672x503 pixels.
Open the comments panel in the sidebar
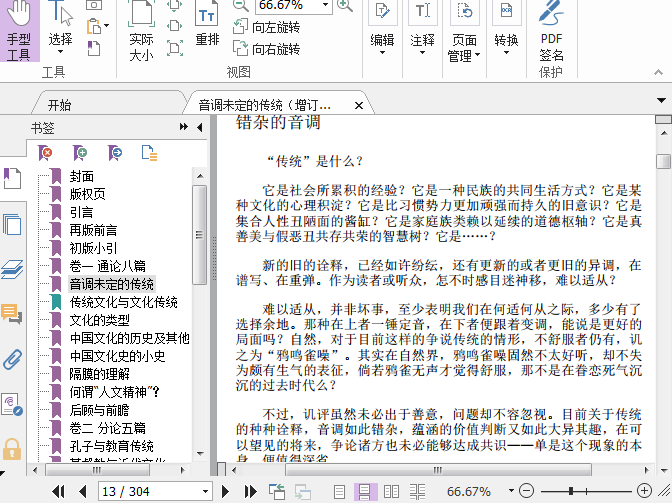click(x=12, y=314)
